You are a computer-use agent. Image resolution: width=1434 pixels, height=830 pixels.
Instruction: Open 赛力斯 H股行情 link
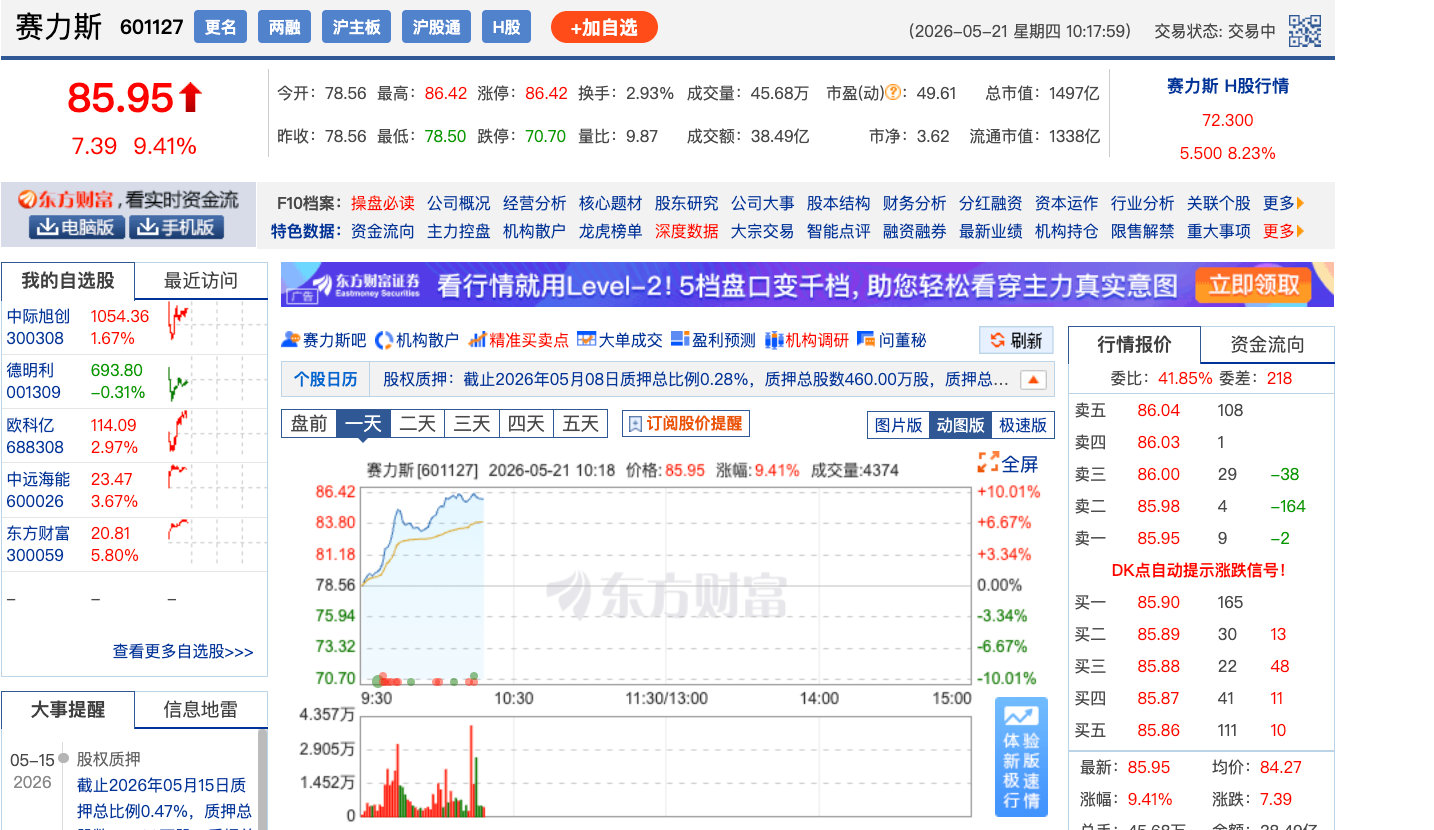pyautogui.click(x=1227, y=86)
